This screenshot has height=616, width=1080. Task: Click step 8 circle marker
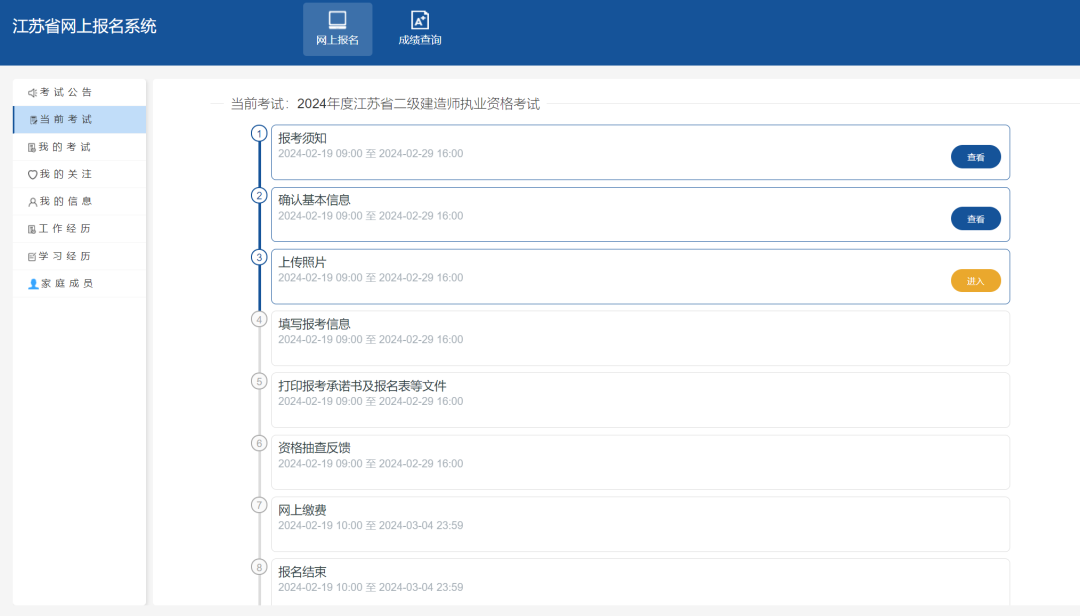click(x=259, y=567)
